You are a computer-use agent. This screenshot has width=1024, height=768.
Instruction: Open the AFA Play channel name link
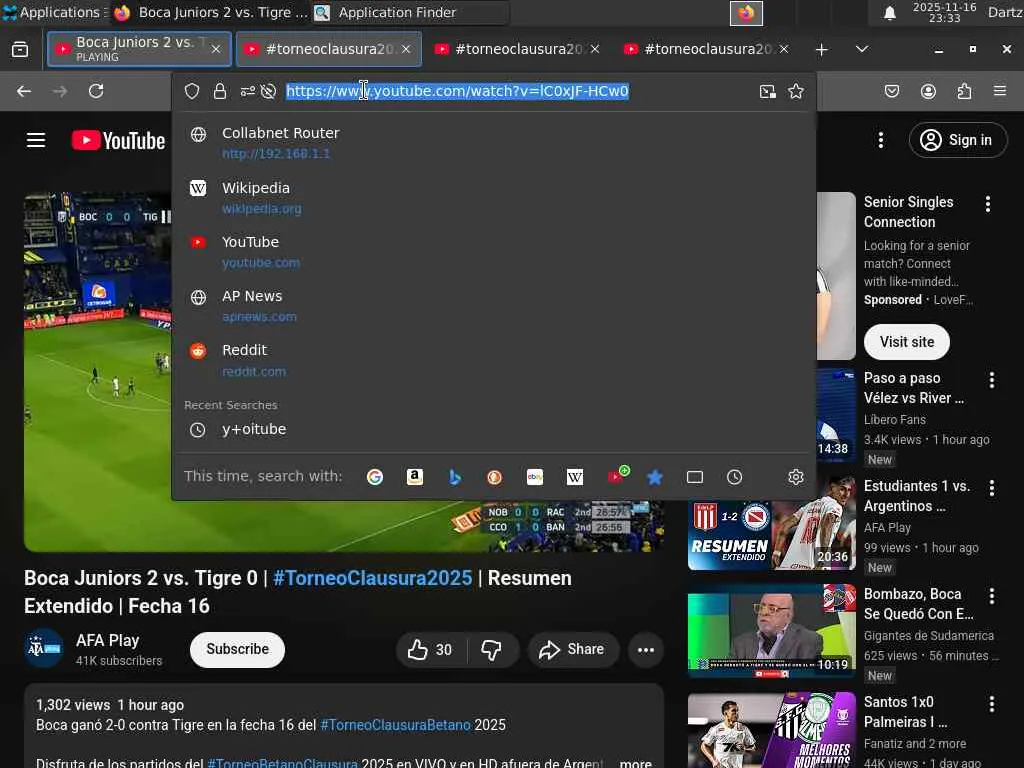(x=108, y=641)
